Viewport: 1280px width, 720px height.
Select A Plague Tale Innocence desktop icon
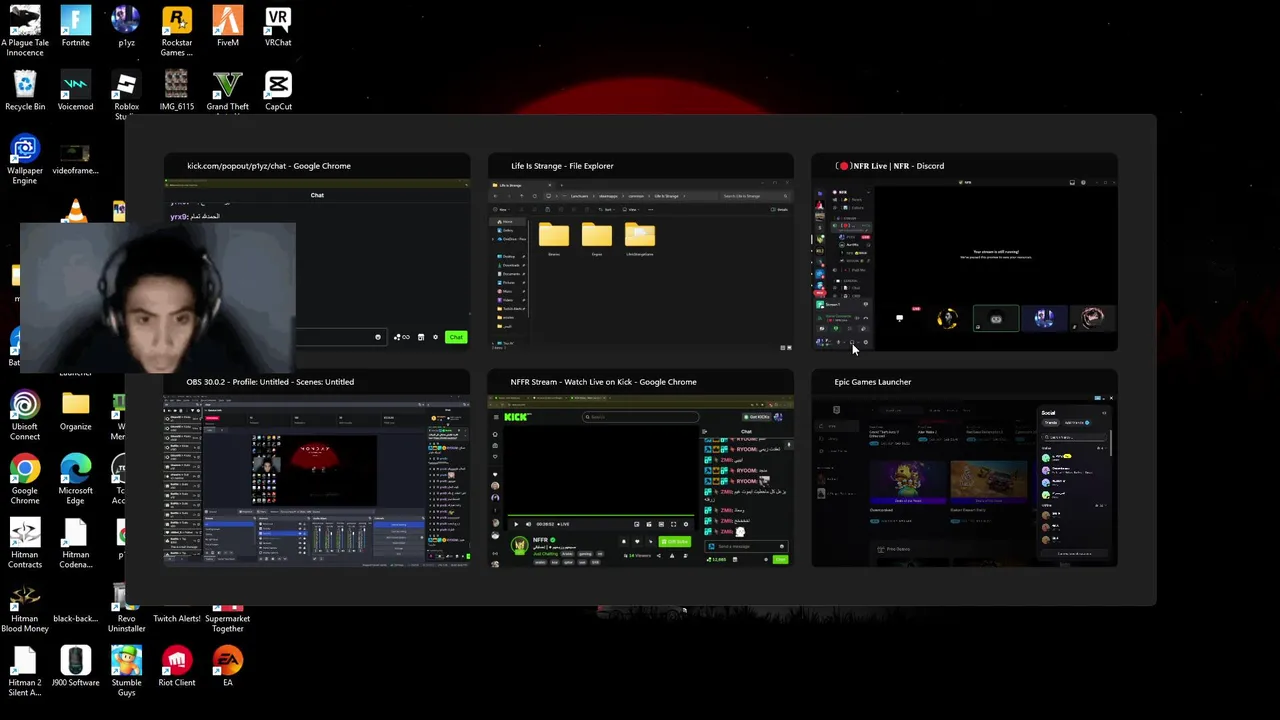25,31
